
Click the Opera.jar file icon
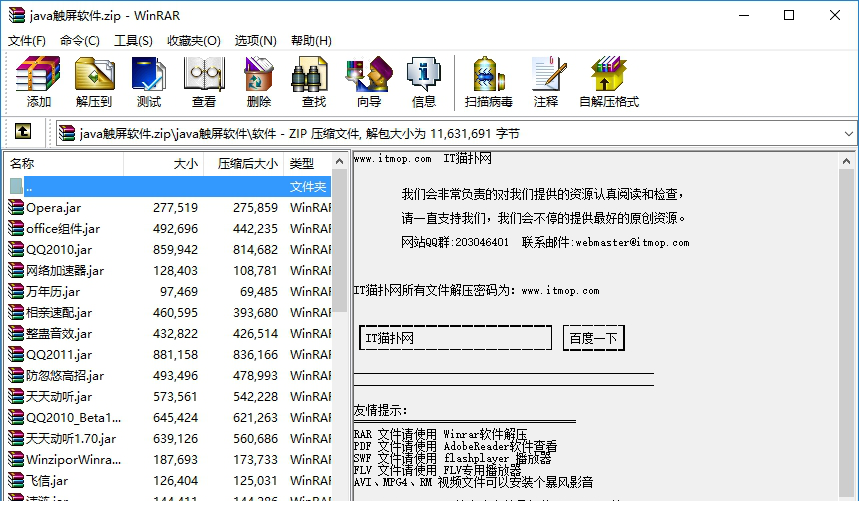pos(16,207)
